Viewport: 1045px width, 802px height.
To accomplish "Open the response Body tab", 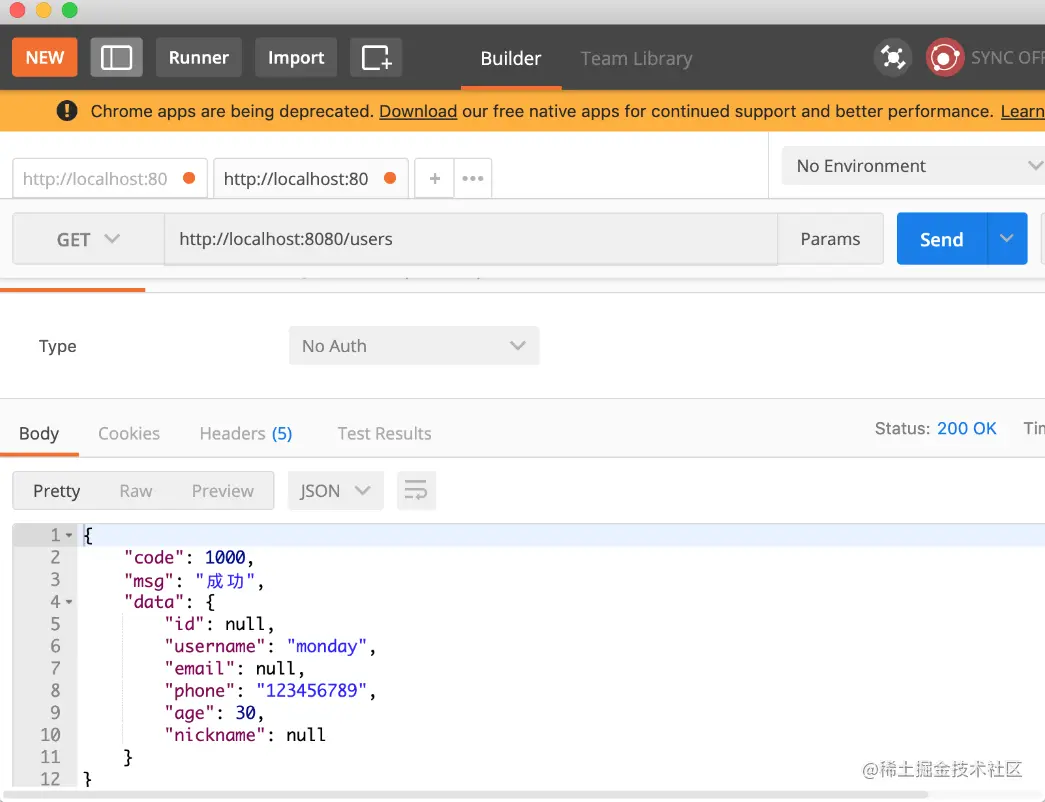I will pos(39,433).
